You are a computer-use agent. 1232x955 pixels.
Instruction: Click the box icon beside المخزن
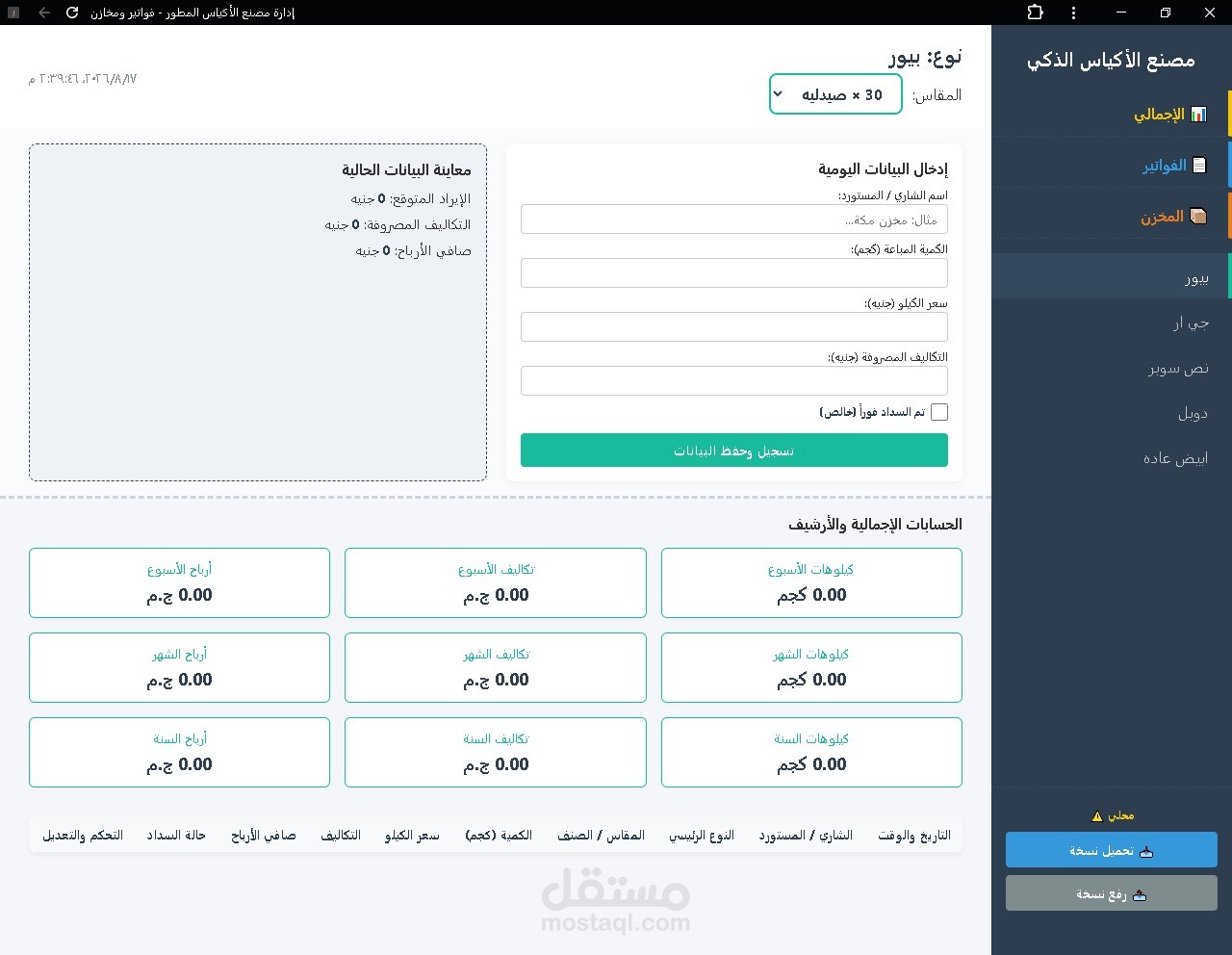click(1198, 217)
